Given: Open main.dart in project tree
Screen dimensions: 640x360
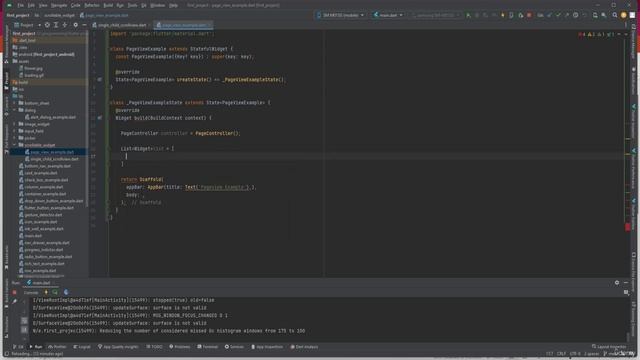Looking at the screenshot, I should (x=33, y=236).
